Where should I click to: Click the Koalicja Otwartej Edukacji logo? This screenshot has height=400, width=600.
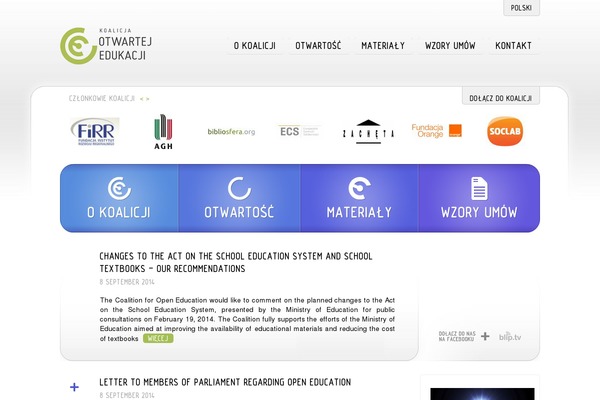pos(106,46)
